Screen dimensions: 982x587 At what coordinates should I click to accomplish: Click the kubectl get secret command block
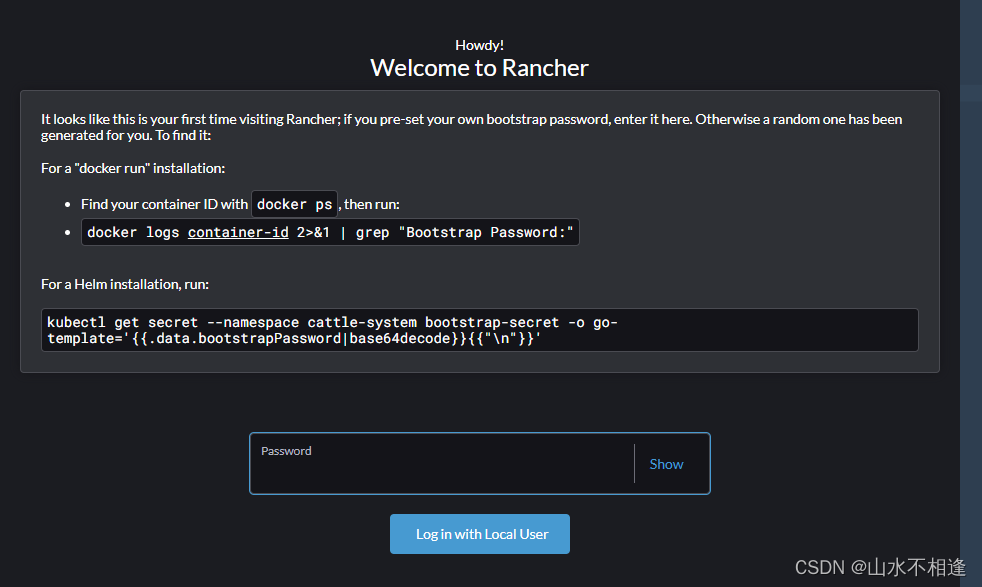(480, 330)
